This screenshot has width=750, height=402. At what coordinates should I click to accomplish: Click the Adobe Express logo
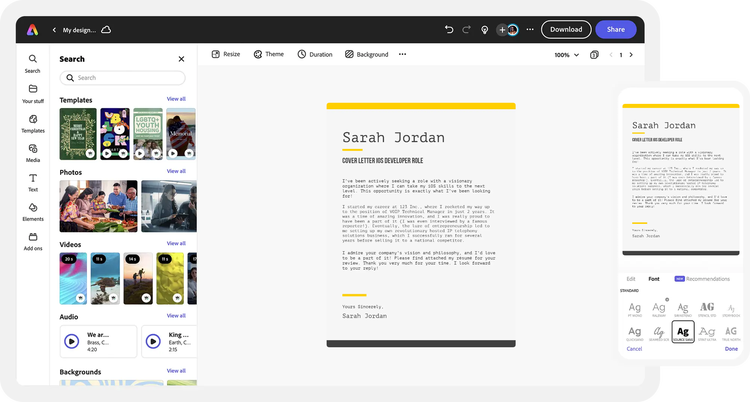point(33,30)
